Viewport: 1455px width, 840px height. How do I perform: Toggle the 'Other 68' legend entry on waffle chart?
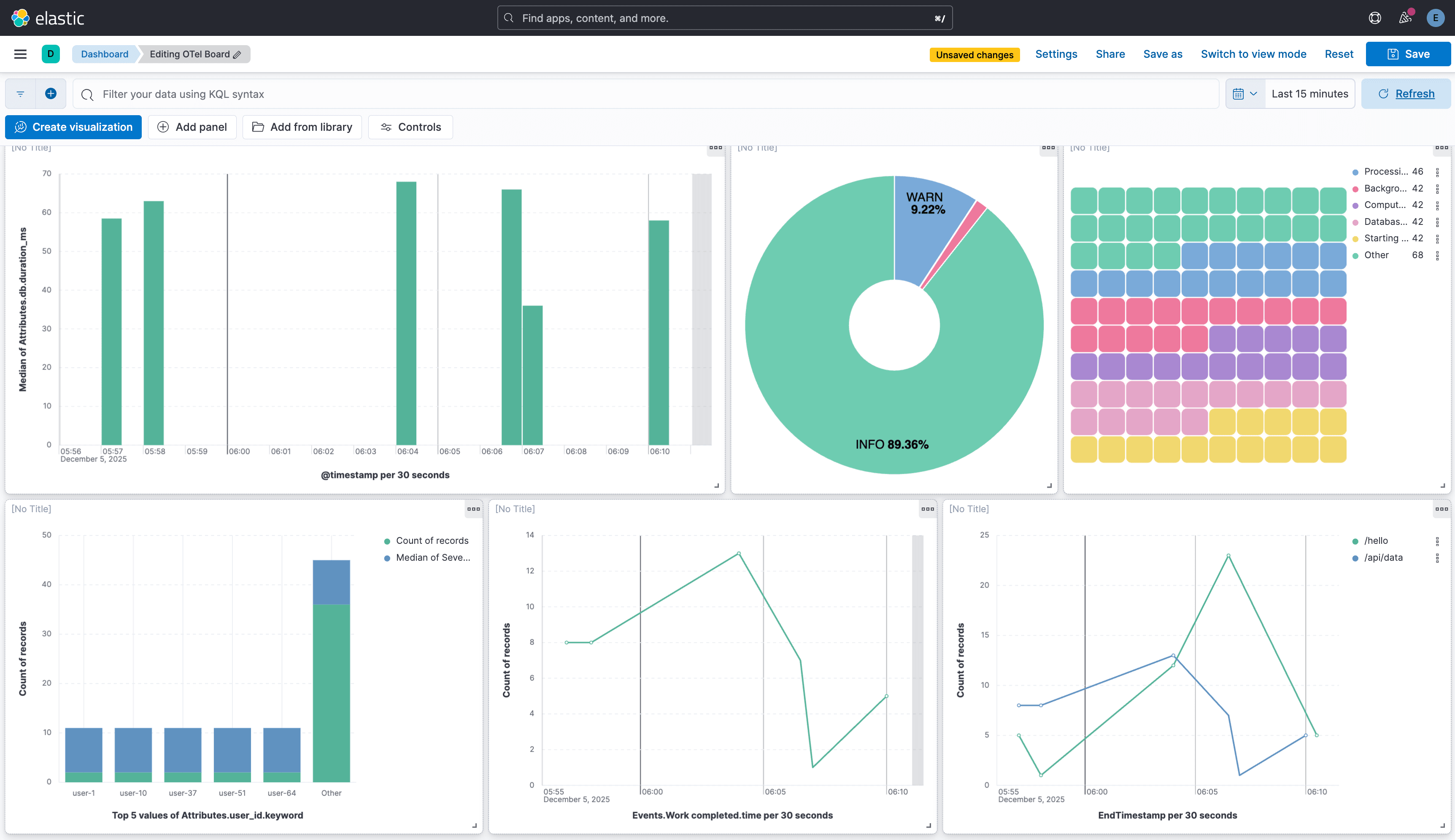1377,255
